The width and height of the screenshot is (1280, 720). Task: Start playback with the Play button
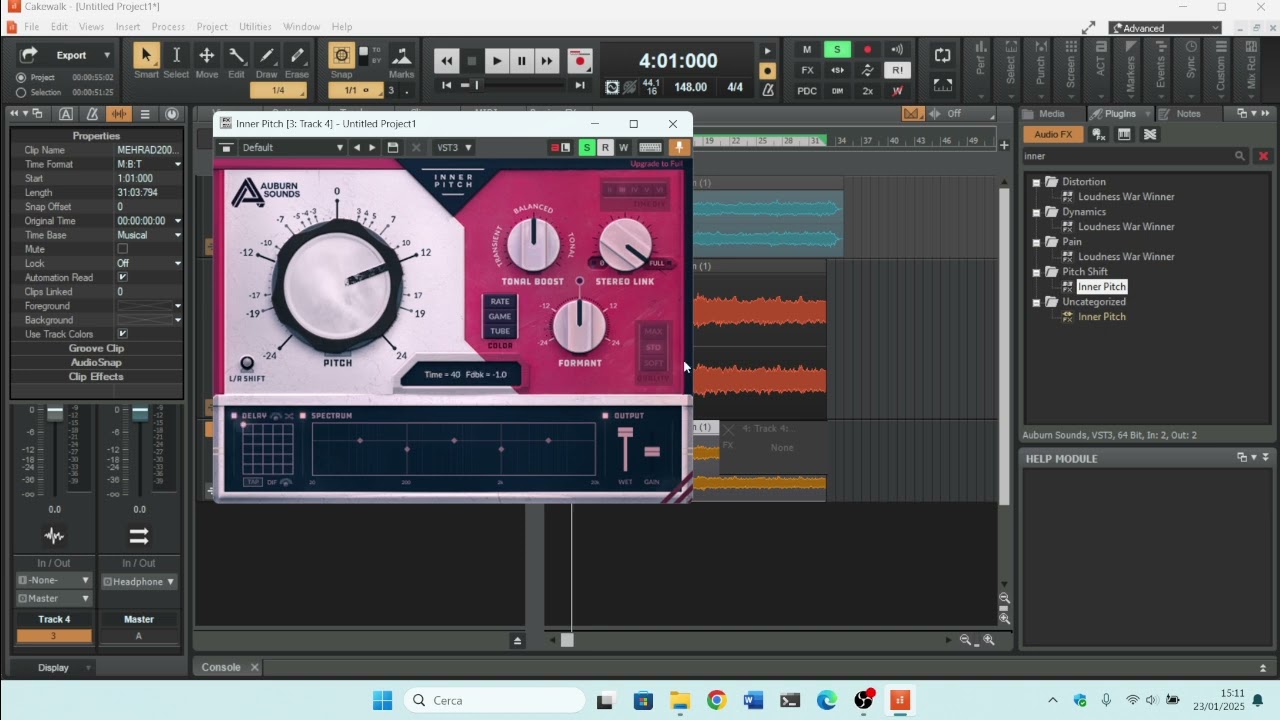tap(497, 61)
